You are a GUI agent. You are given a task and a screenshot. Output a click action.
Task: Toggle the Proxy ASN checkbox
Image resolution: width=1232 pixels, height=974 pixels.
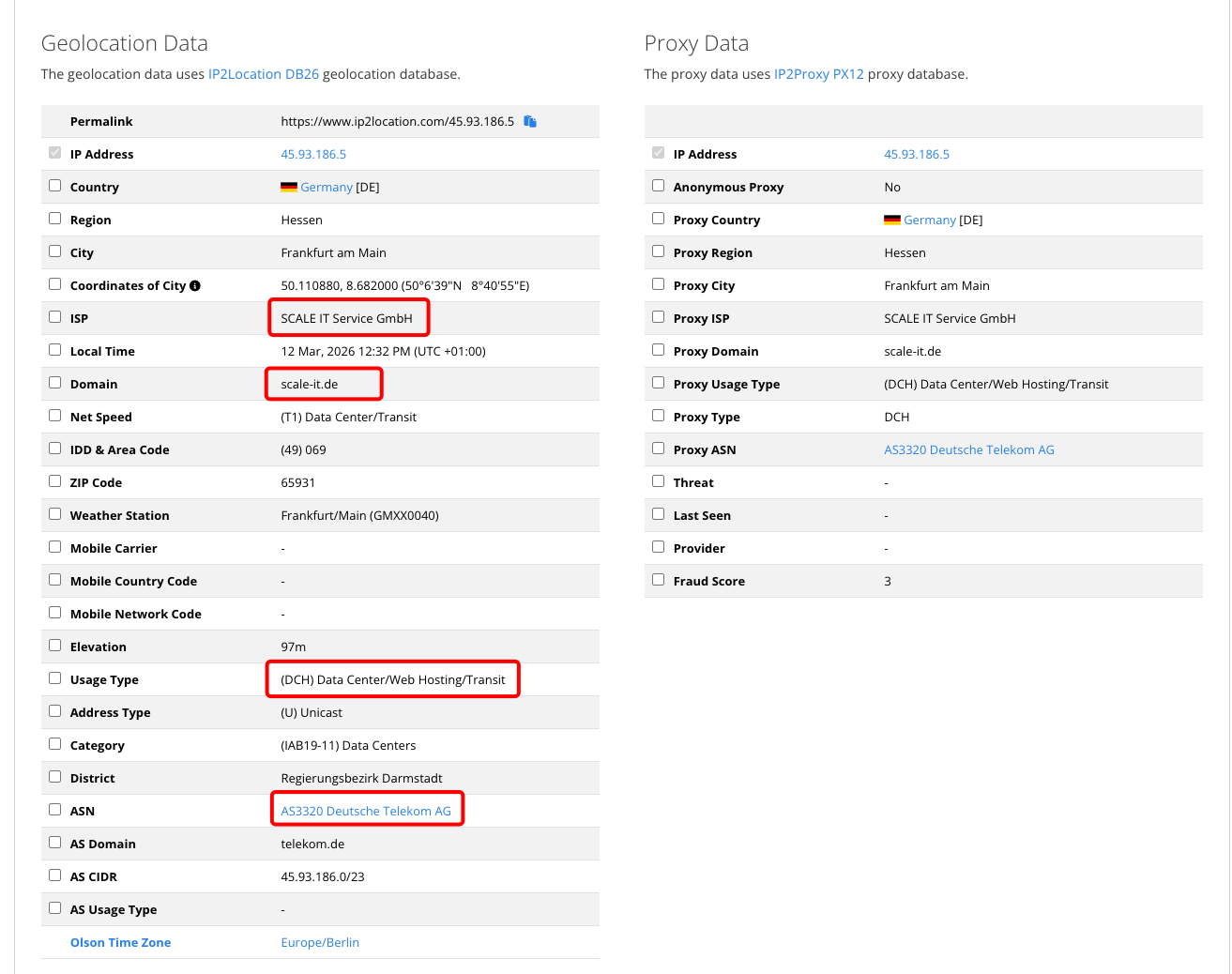click(x=659, y=449)
